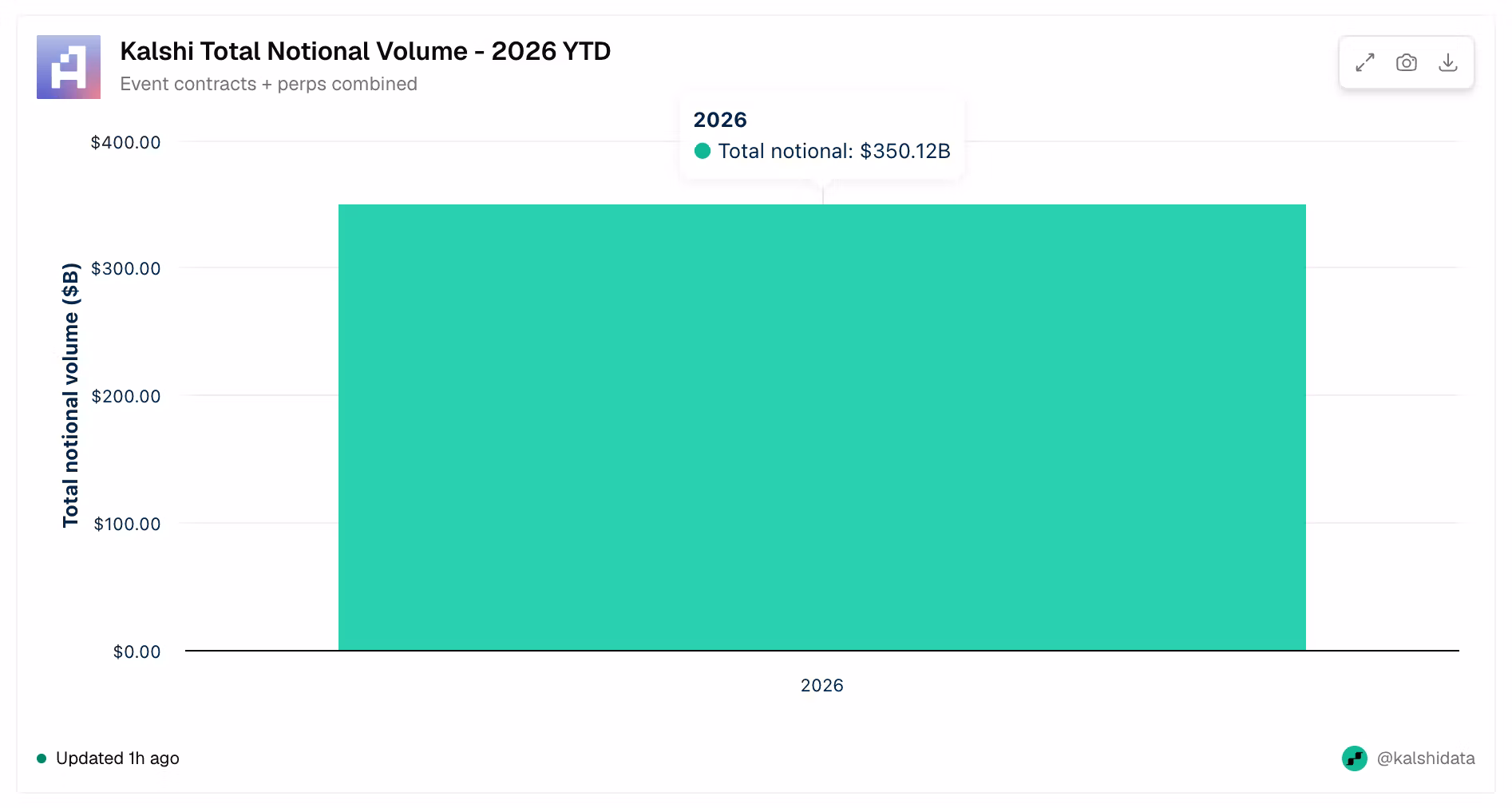Click the Kalshi Total Notional Volume title
Screen dimensions: 1512x808
[366, 51]
